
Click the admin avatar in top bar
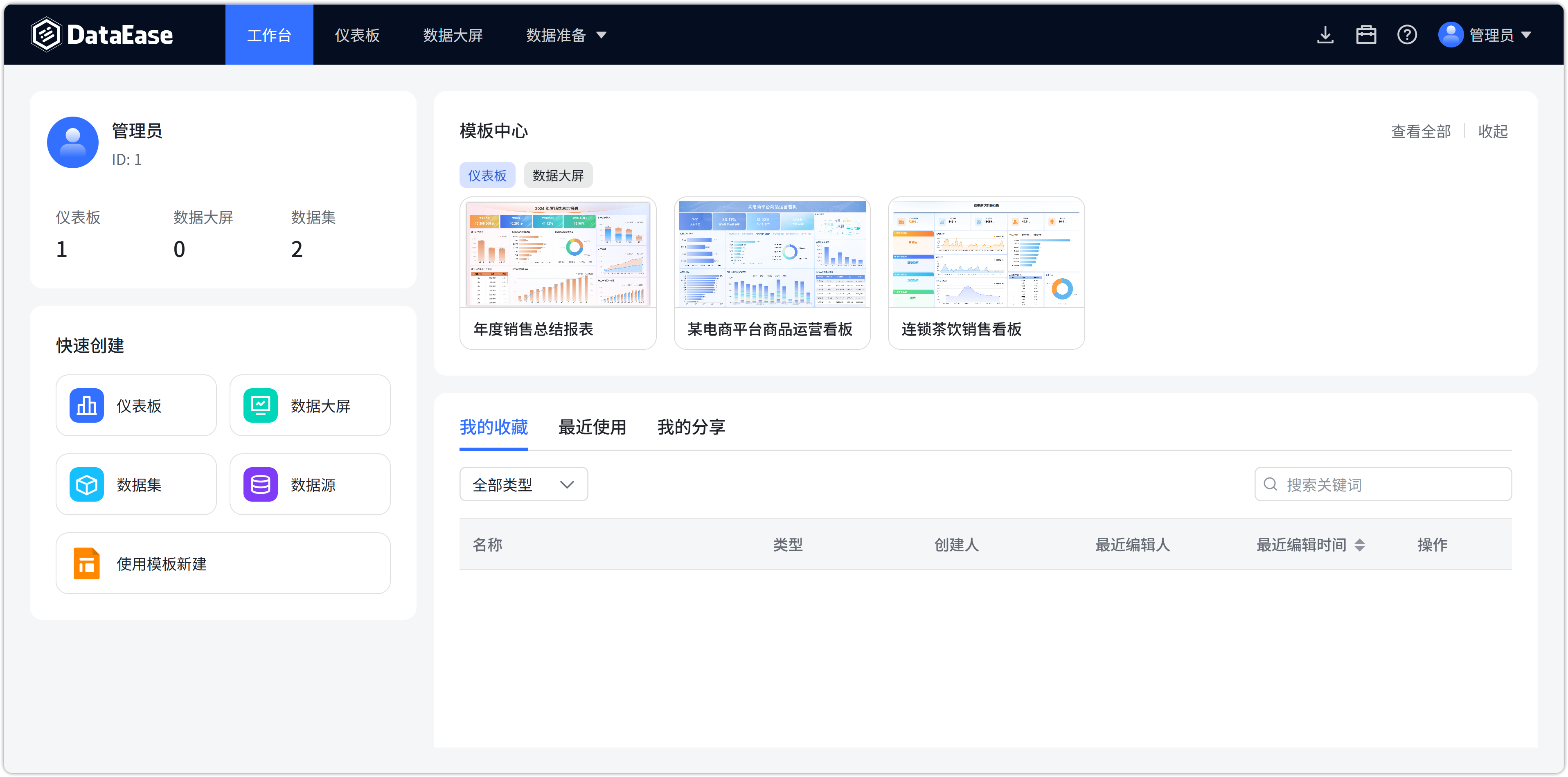(x=1451, y=35)
